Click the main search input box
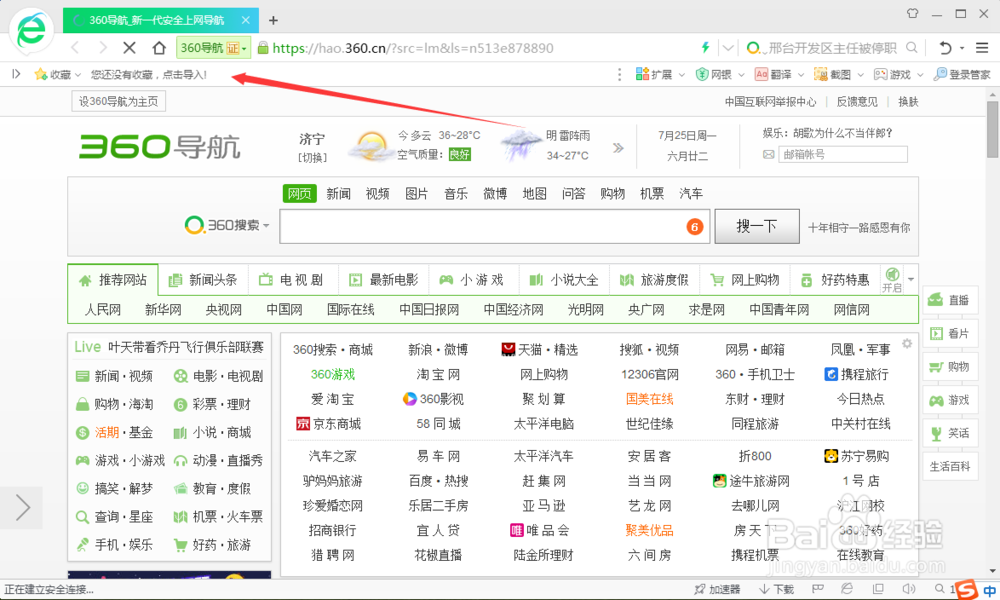This screenshot has width=1000, height=600. (495, 226)
